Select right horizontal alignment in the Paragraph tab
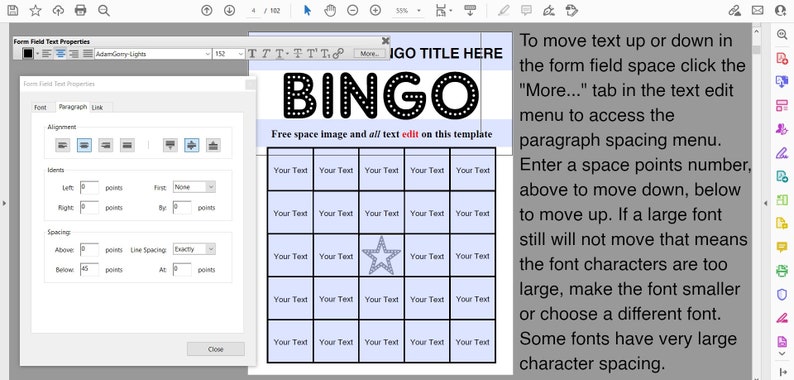 [x=106, y=145]
